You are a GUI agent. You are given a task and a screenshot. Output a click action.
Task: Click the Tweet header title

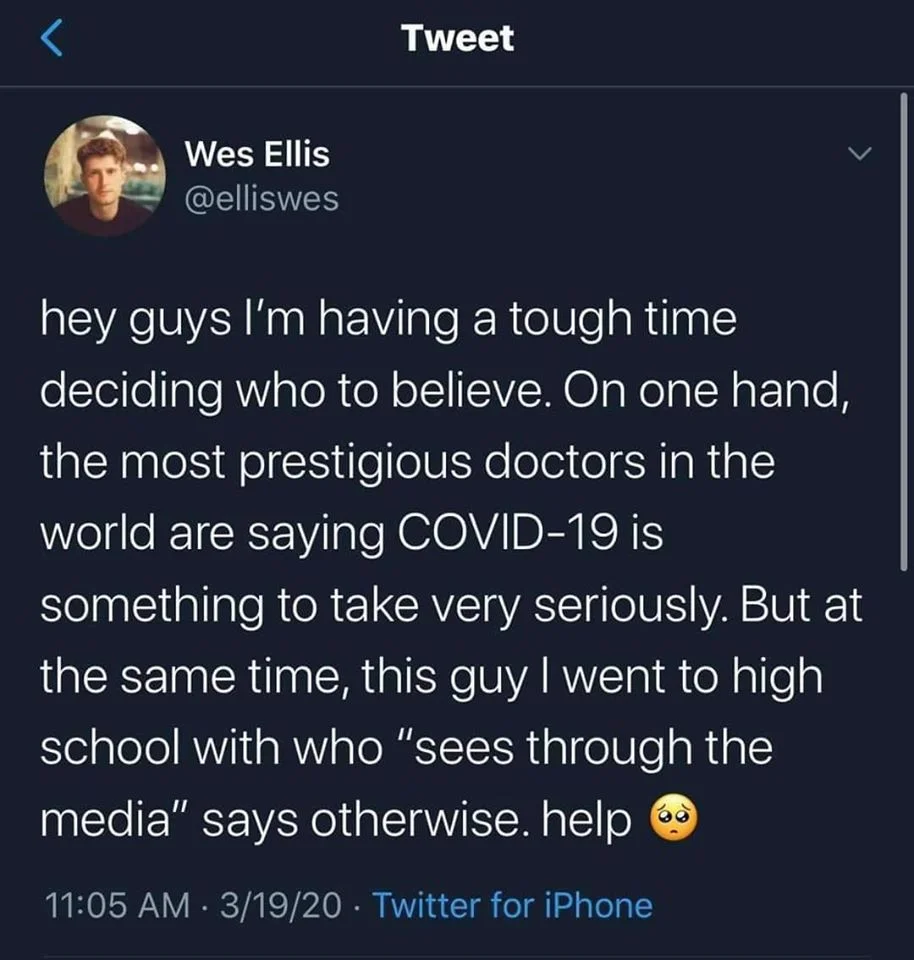(x=457, y=38)
